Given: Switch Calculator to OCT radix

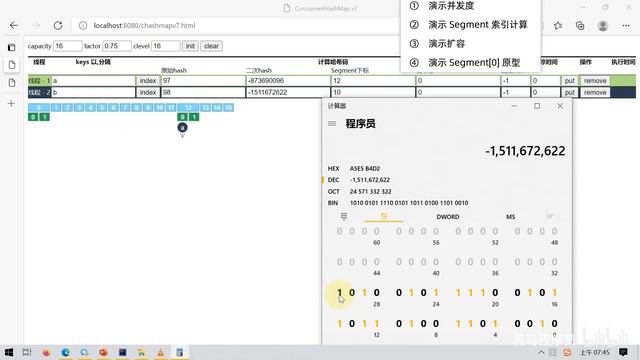Looking at the screenshot, I should [x=360, y=191].
